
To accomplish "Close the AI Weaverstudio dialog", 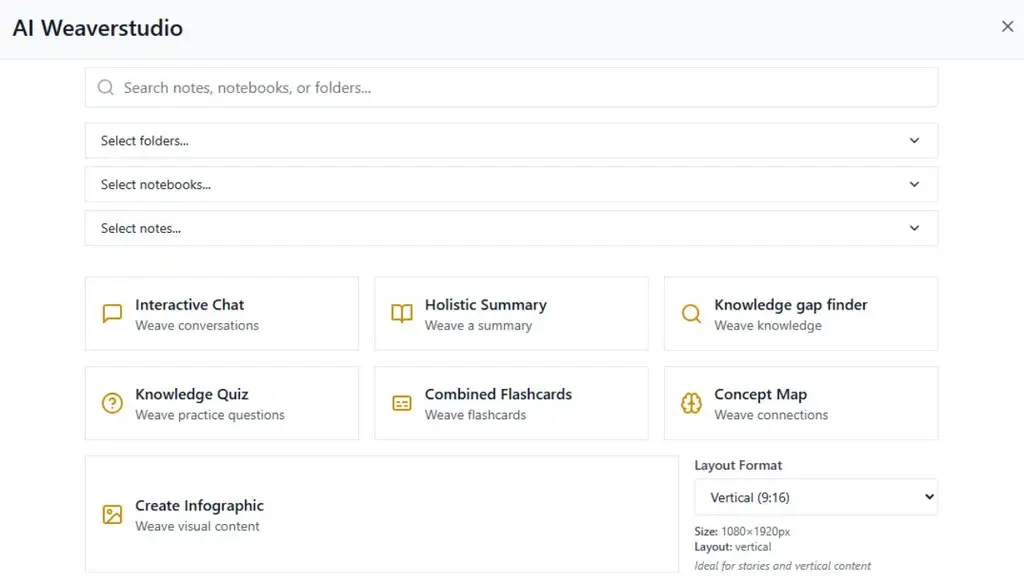I will coord(1007,26).
